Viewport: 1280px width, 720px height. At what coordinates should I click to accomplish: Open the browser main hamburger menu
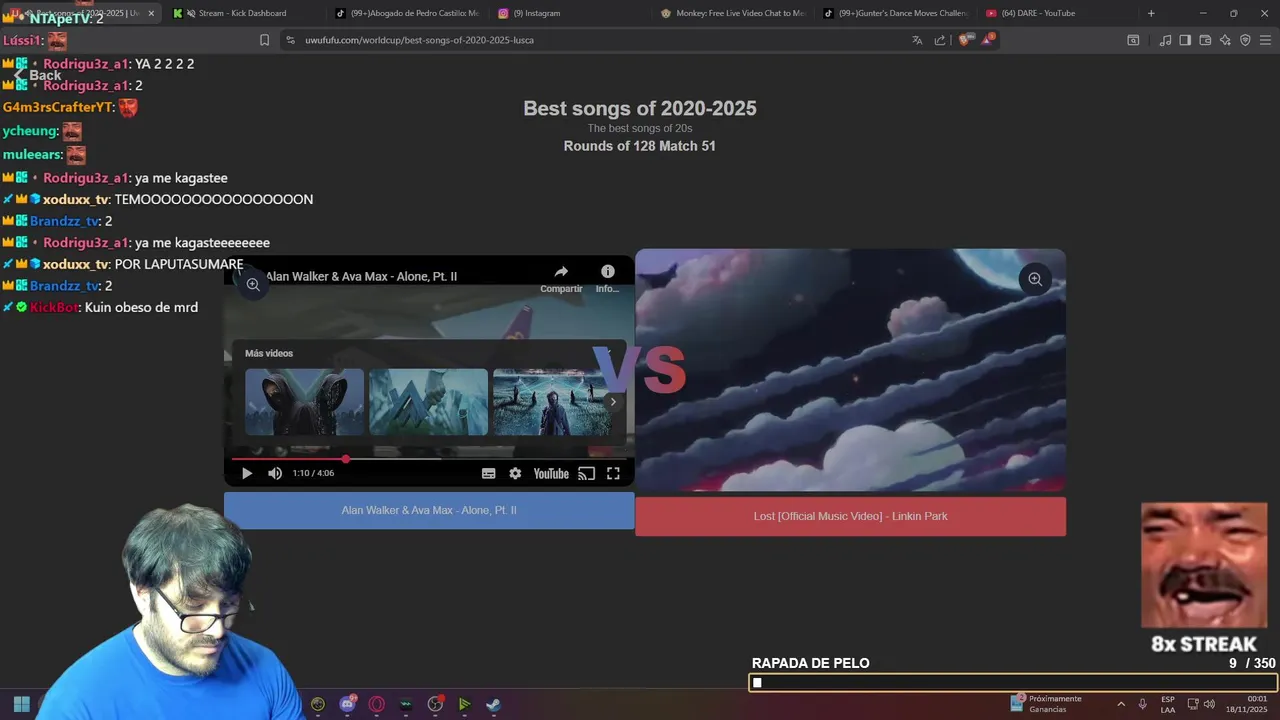click(x=1265, y=40)
